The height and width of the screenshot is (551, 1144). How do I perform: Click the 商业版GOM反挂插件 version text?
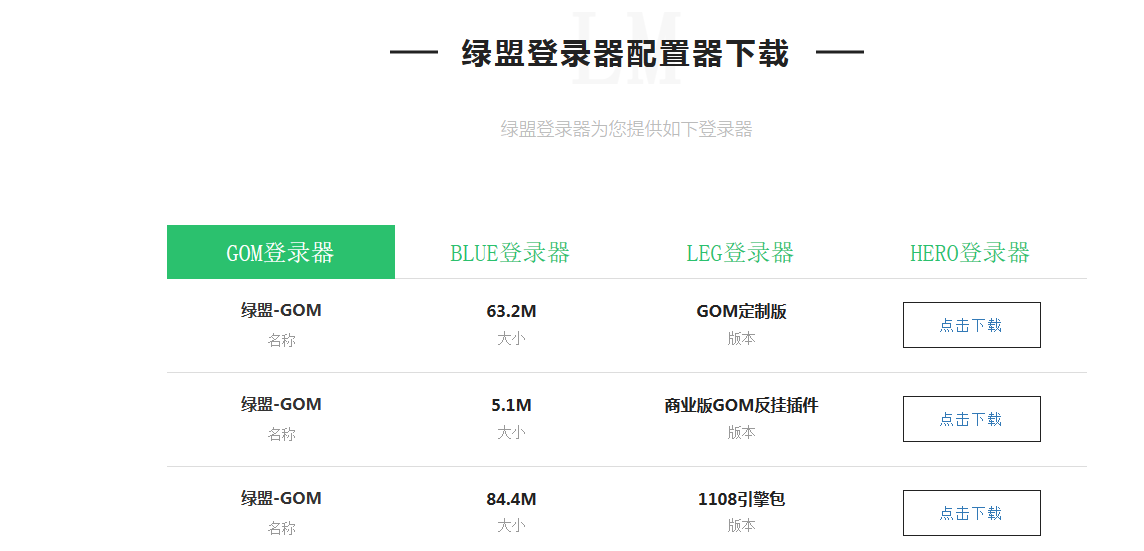tap(741, 406)
